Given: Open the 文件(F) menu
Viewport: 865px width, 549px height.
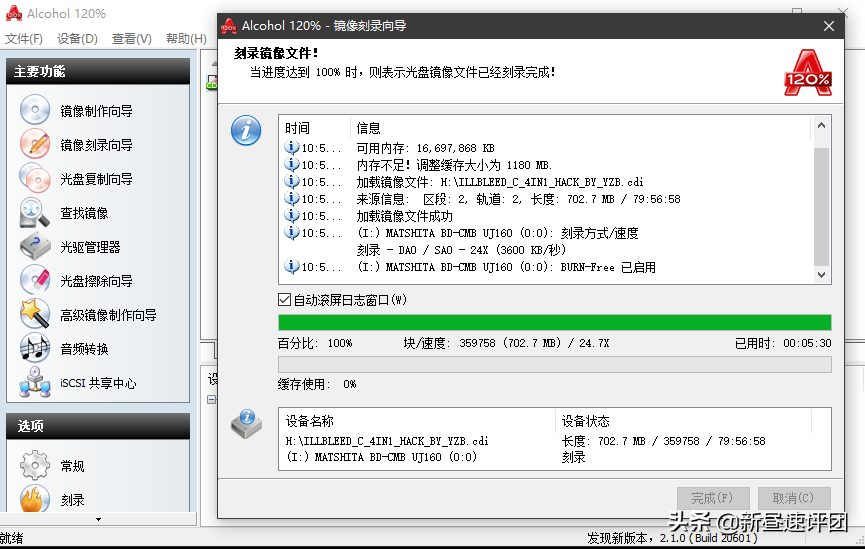Looking at the screenshot, I should [24, 39].
